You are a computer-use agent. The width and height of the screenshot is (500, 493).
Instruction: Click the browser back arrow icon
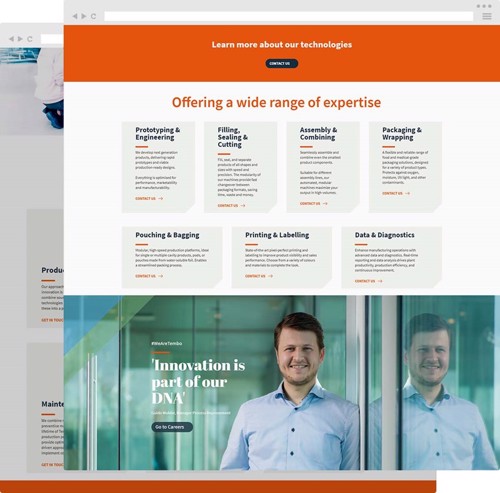(75, 16)
